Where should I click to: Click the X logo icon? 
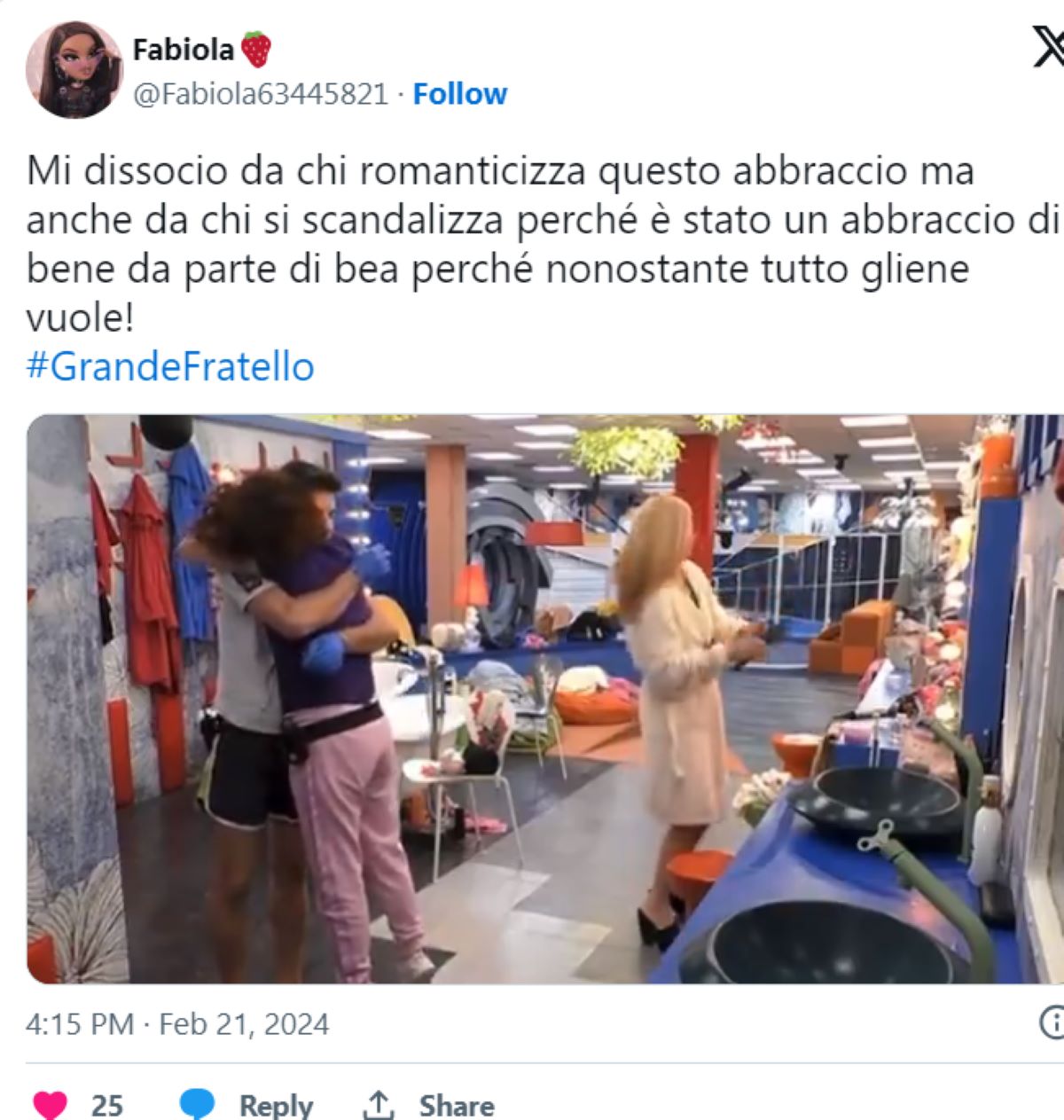point(1049,47)
